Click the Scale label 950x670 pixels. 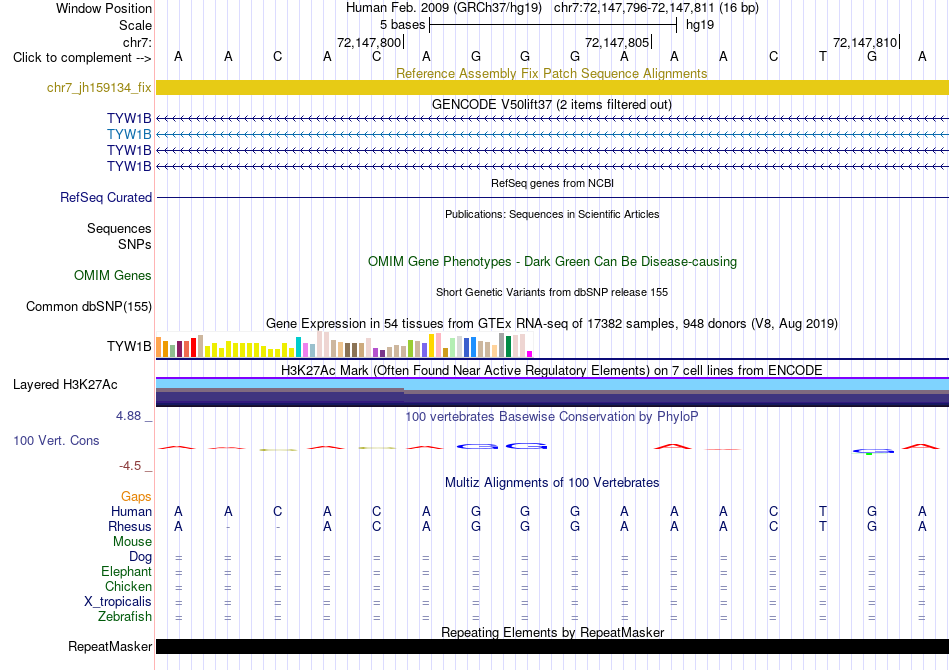(135, 25)
